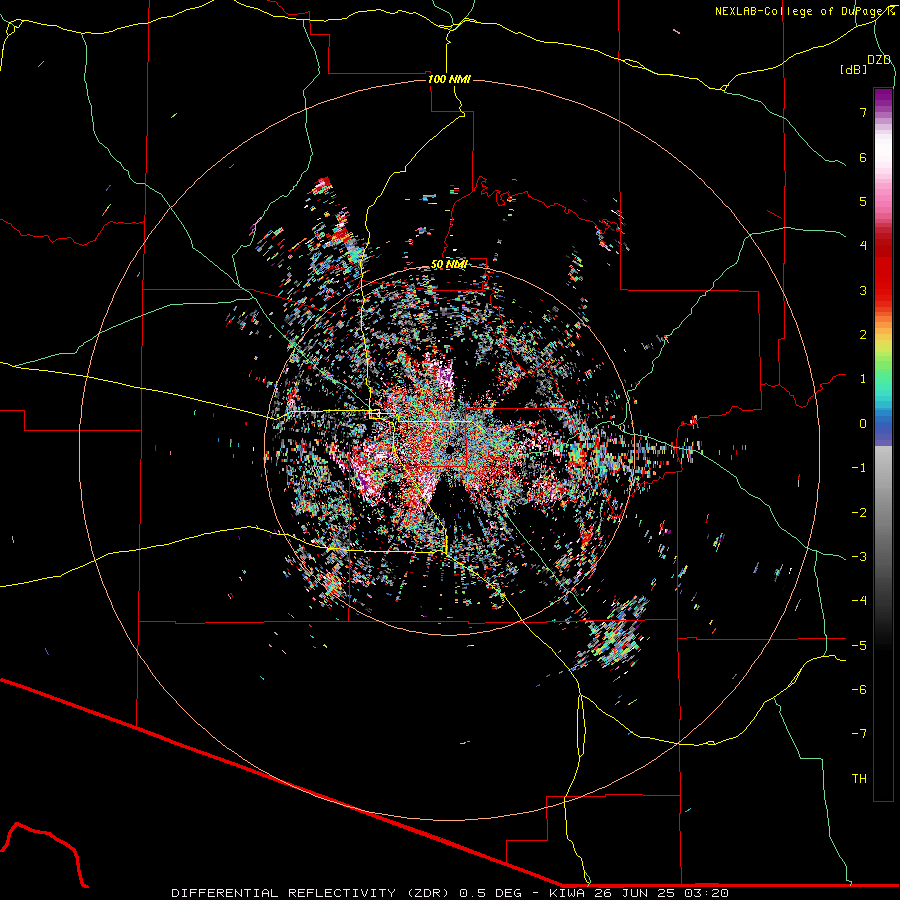Click the 7 value on the color scale
Screen dimensions: 900x900
tap(863, 112)
